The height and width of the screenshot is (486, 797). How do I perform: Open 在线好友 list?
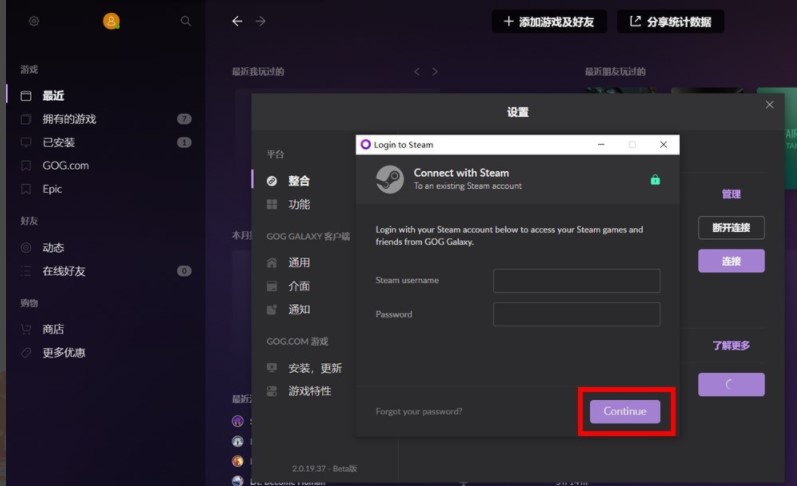tap(64, 271)
